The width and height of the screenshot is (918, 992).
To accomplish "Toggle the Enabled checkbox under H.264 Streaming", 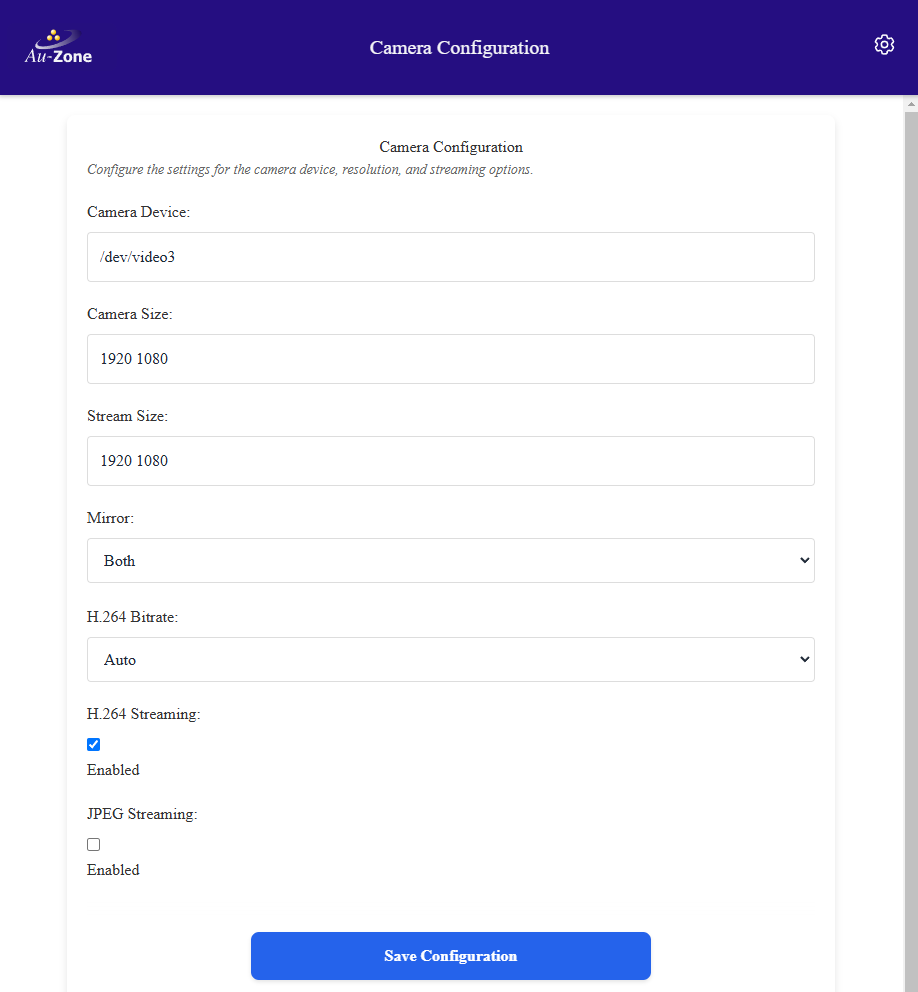I will tap(93, 744).
